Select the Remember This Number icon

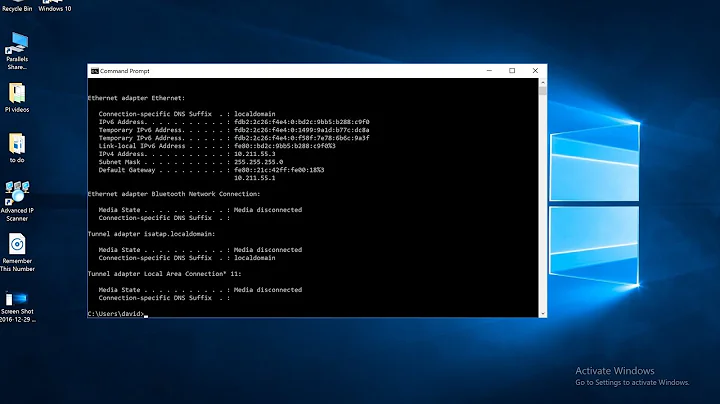click(x=17, y=252)
